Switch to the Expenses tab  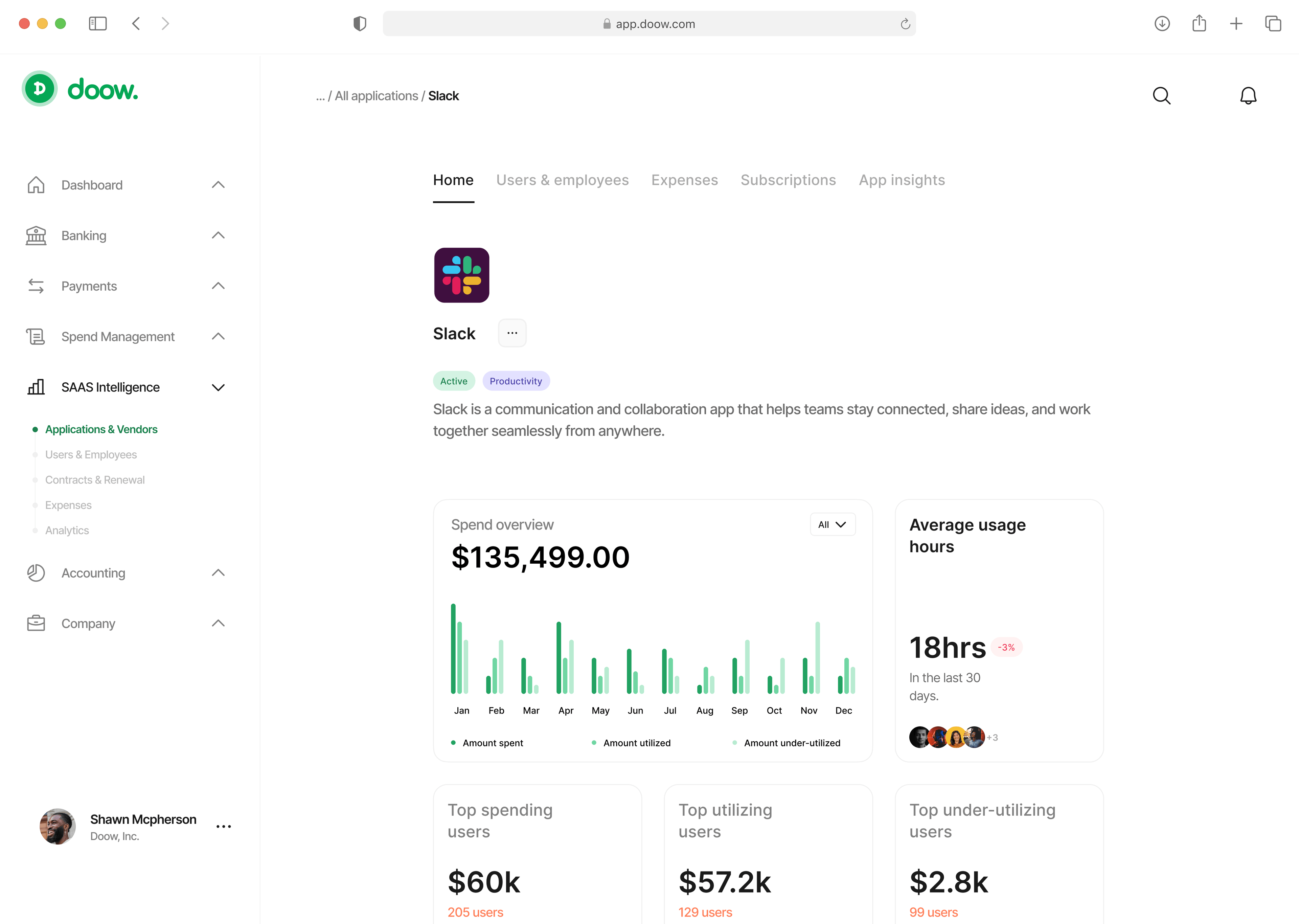click(685, 180)
